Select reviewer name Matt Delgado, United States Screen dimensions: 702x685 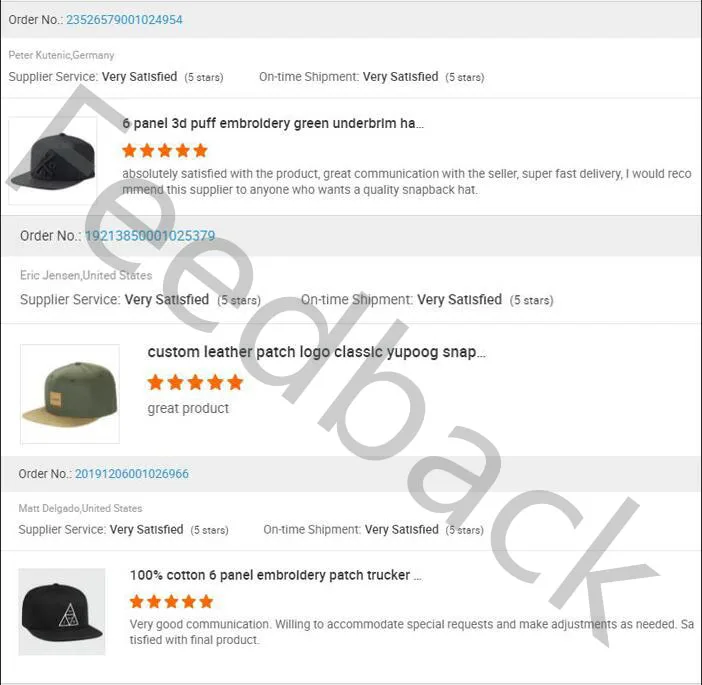[80, 508]
